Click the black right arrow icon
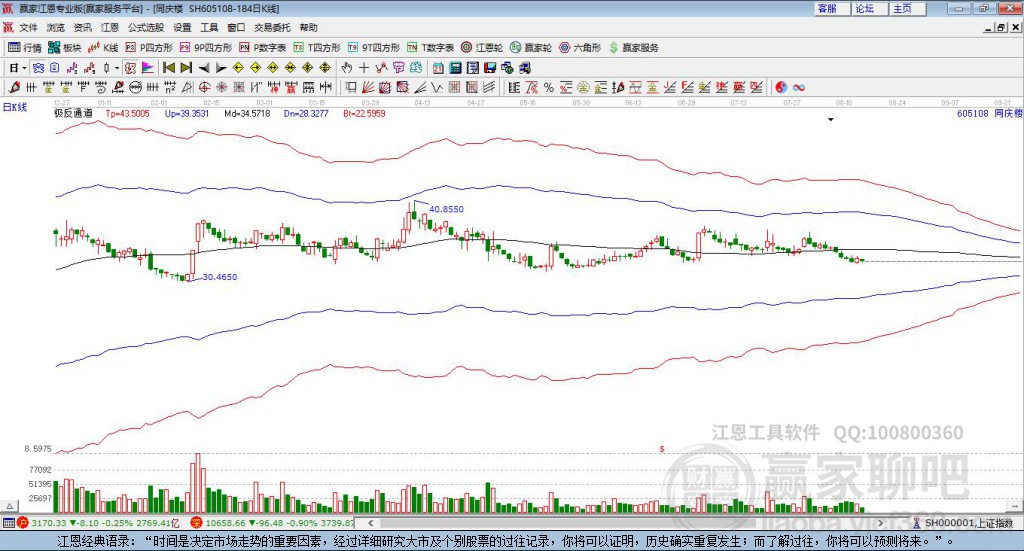1024x551 pixels. [221, 68]
